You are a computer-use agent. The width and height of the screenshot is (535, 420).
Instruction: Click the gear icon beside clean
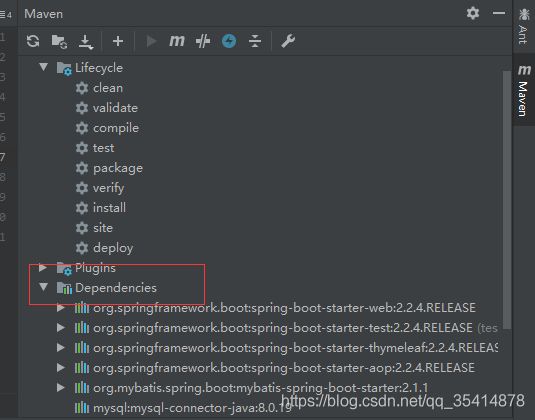82,88
